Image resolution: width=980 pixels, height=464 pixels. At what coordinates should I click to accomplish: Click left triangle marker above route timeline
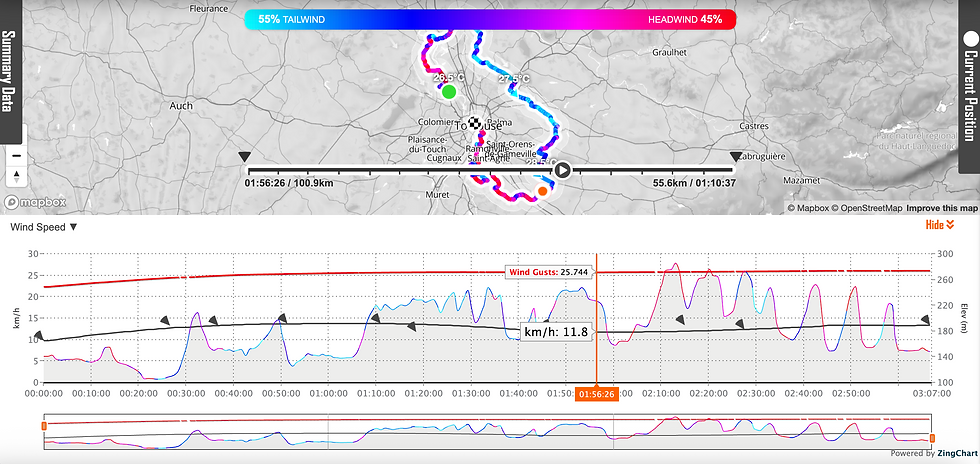[244, 156]
